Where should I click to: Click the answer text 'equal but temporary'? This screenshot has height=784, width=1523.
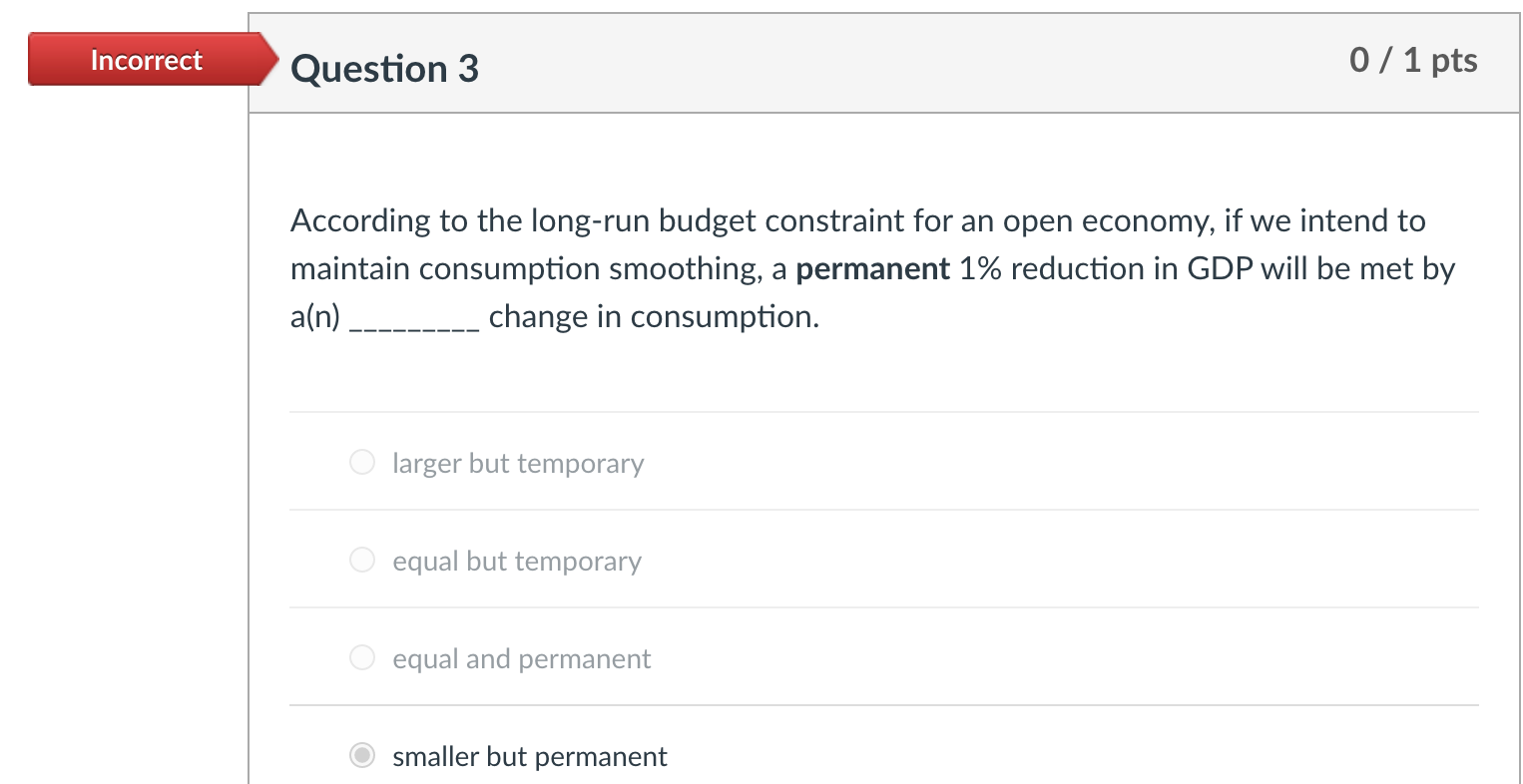(517, 561)
